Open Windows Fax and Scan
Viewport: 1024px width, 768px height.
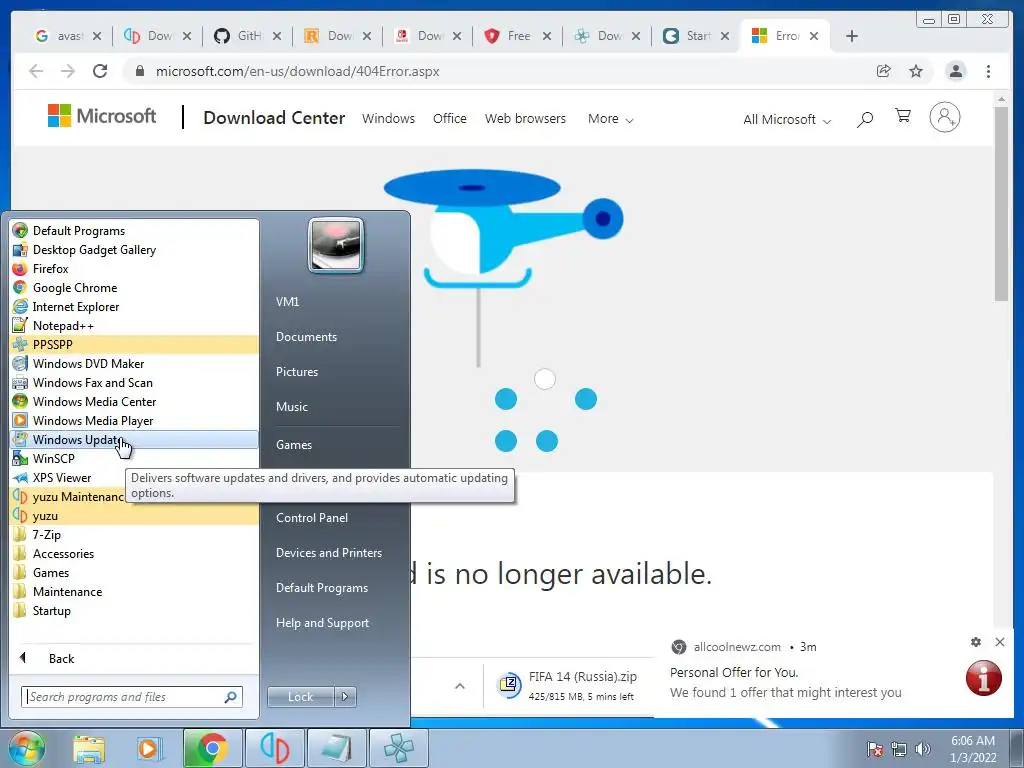tap(134, 382)
